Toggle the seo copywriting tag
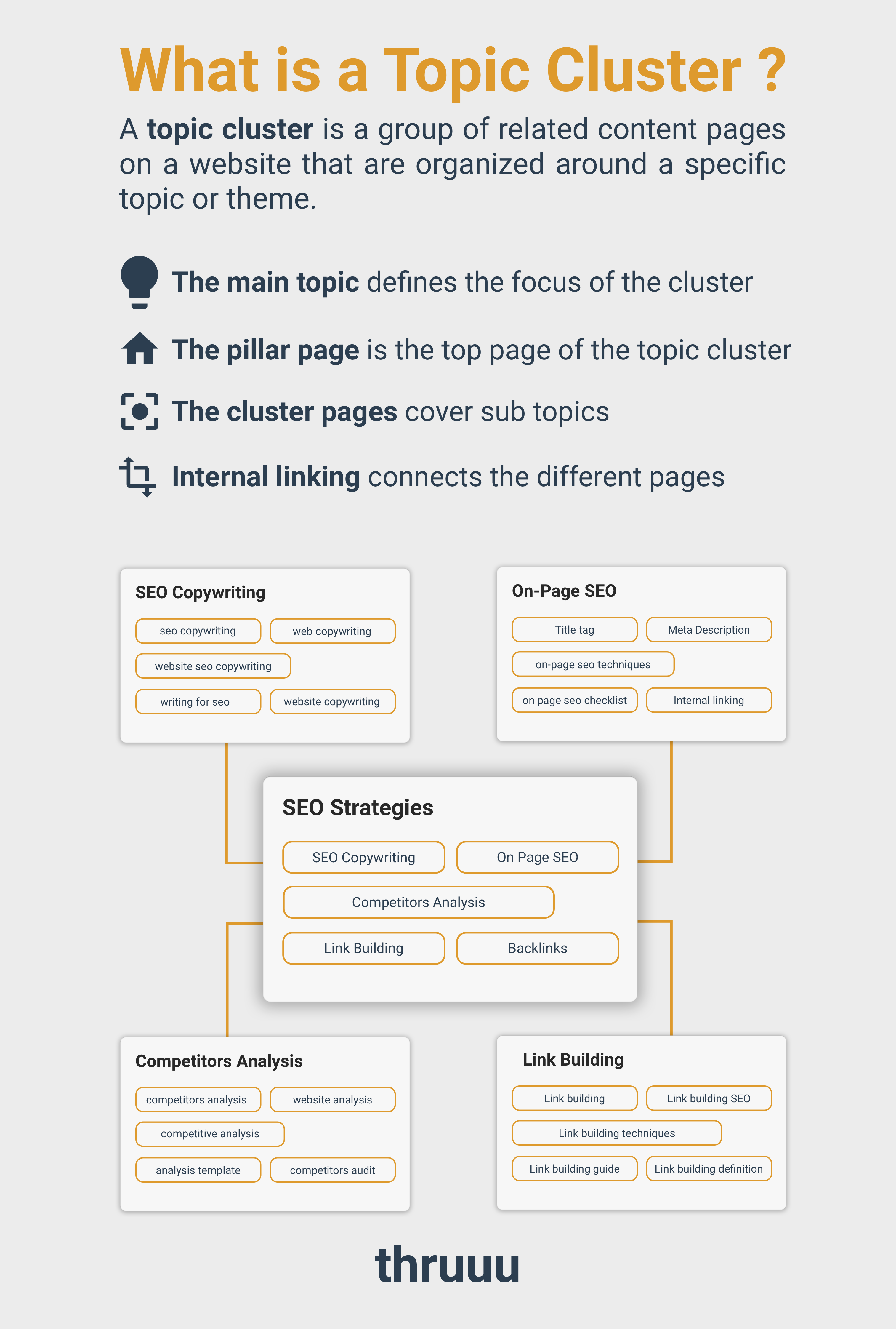This screenshot has height=1329, width=896. [197, 631]
